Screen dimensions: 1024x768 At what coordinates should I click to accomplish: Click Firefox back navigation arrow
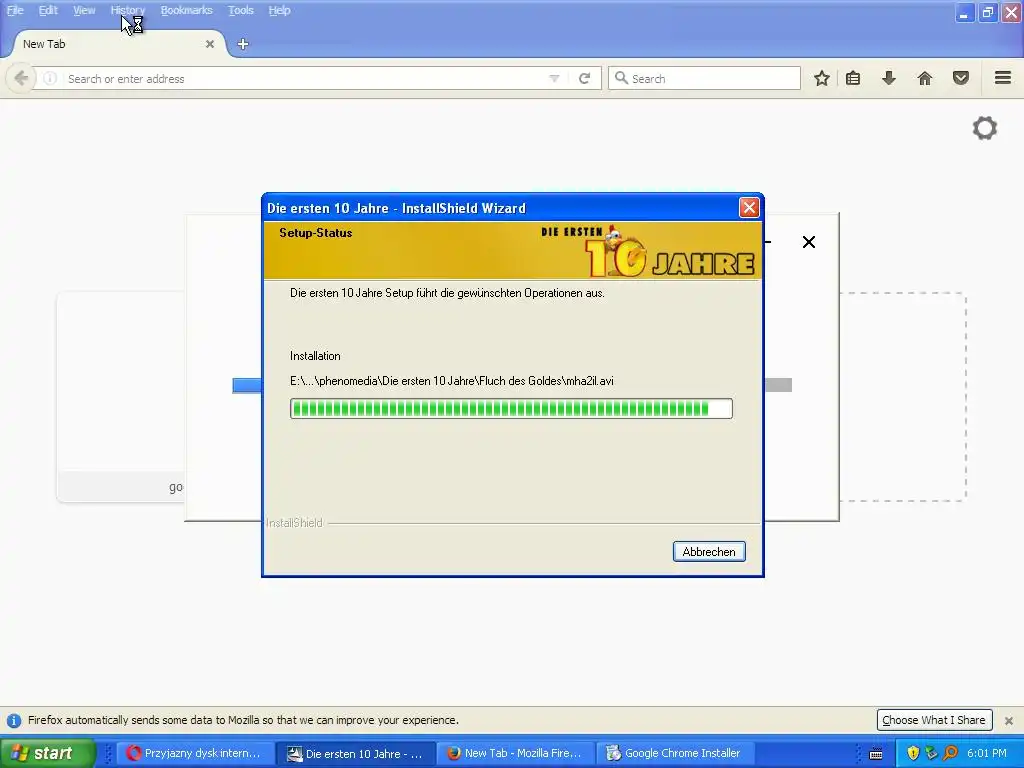pos(21,78)
